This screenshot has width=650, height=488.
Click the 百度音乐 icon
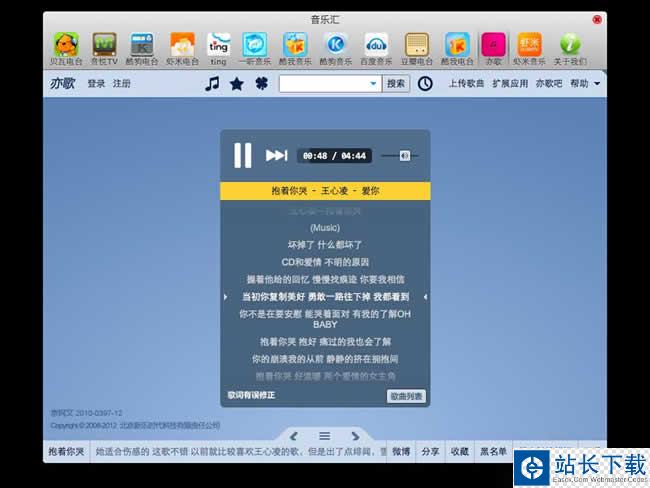[376, 45]
